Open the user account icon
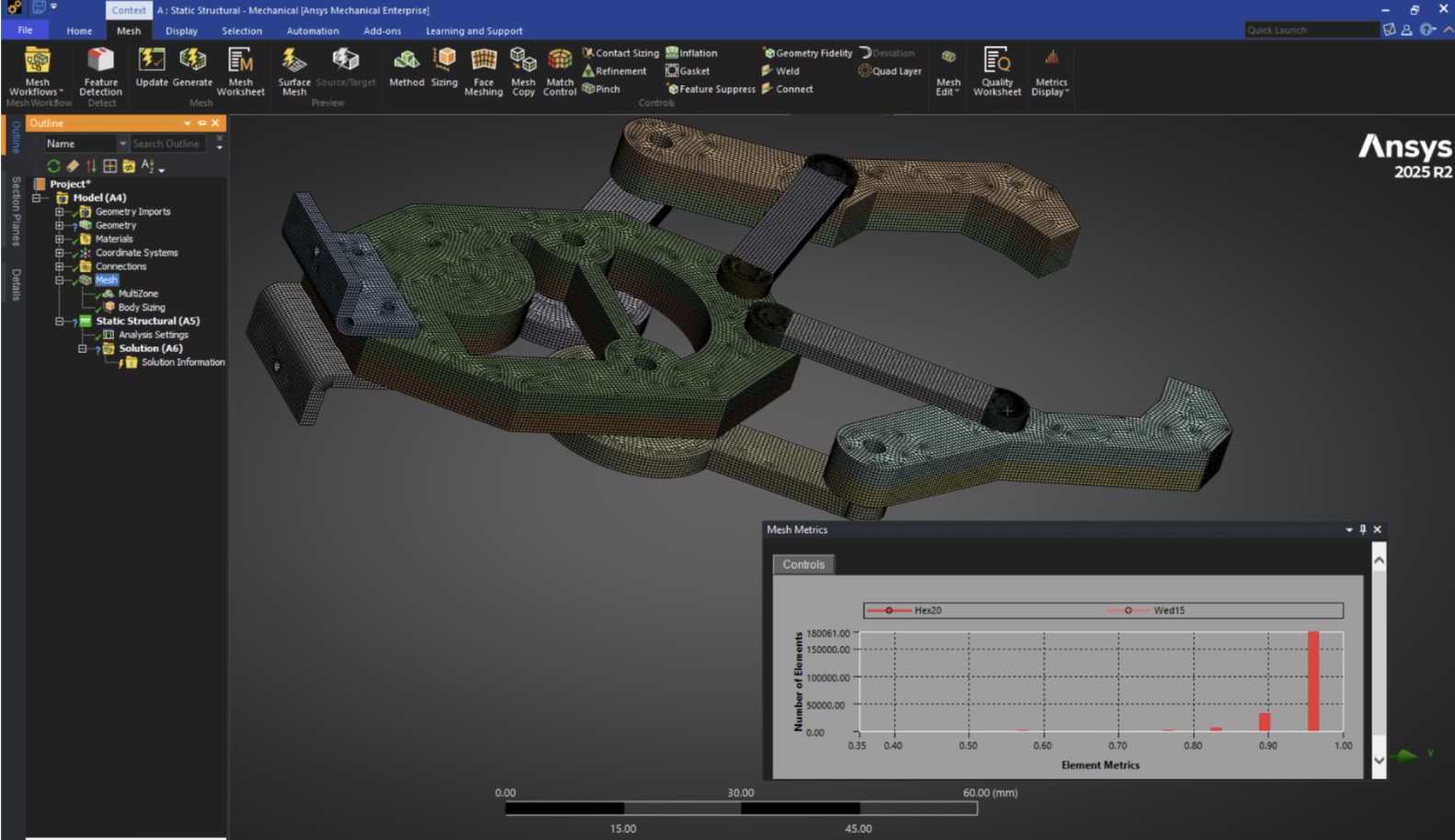1455x840 pixels. pyautogui.click(x=1406, y=29)
